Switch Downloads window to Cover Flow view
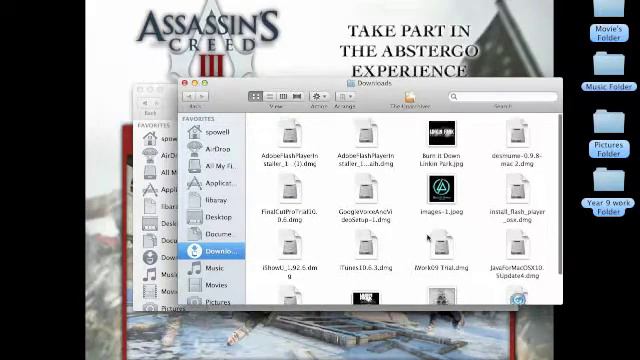The height and width of the screenshot is (360, 640). (x=297, y=96)
